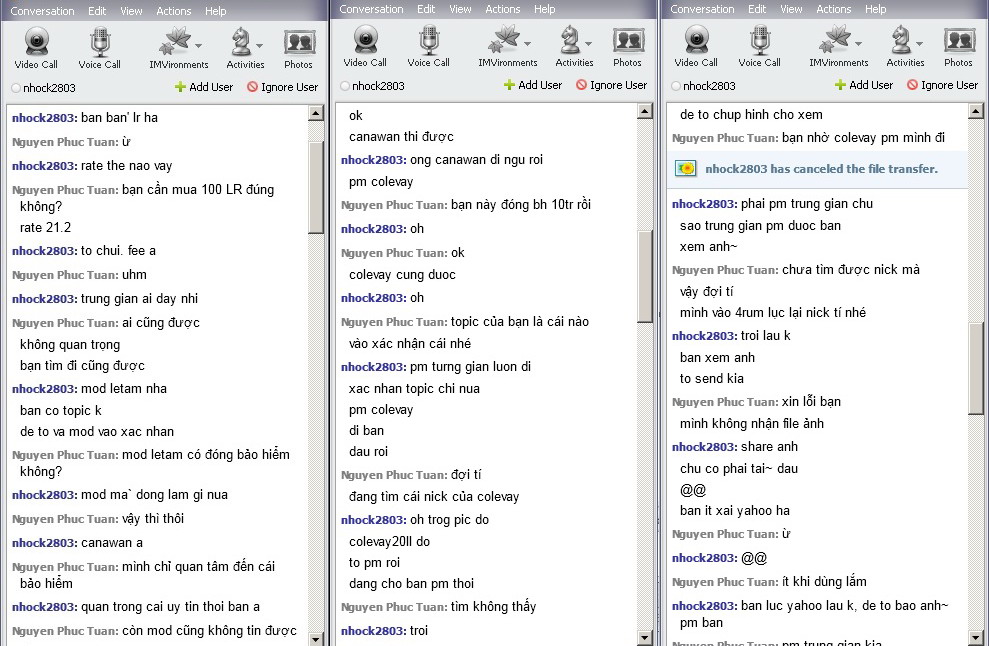The height and width of the screenshot is (646, 989).
Task: Click scroll down arrow in middle chat window
Action: [645, 637]
